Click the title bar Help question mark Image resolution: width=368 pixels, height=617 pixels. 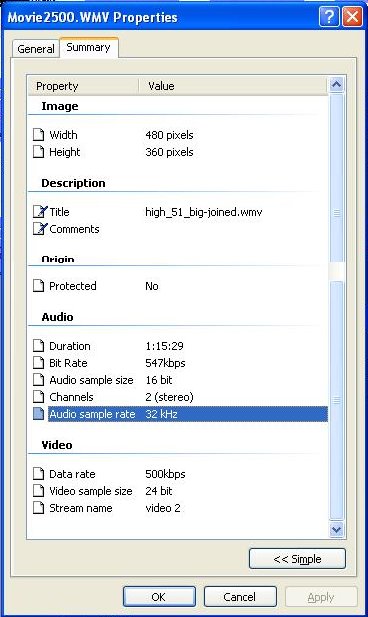329,17
